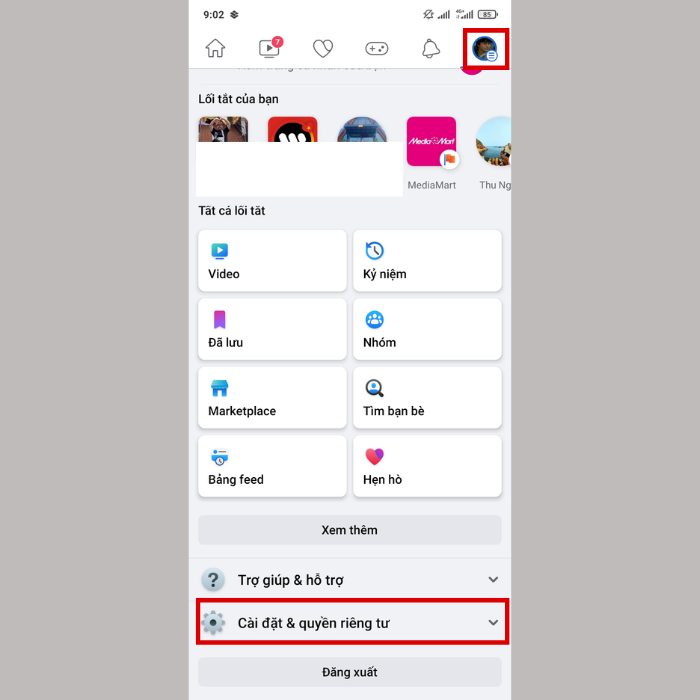Click the Đăng xuất logout button
The height and width of the screenshot is (700, 700).
coord(350,672)
